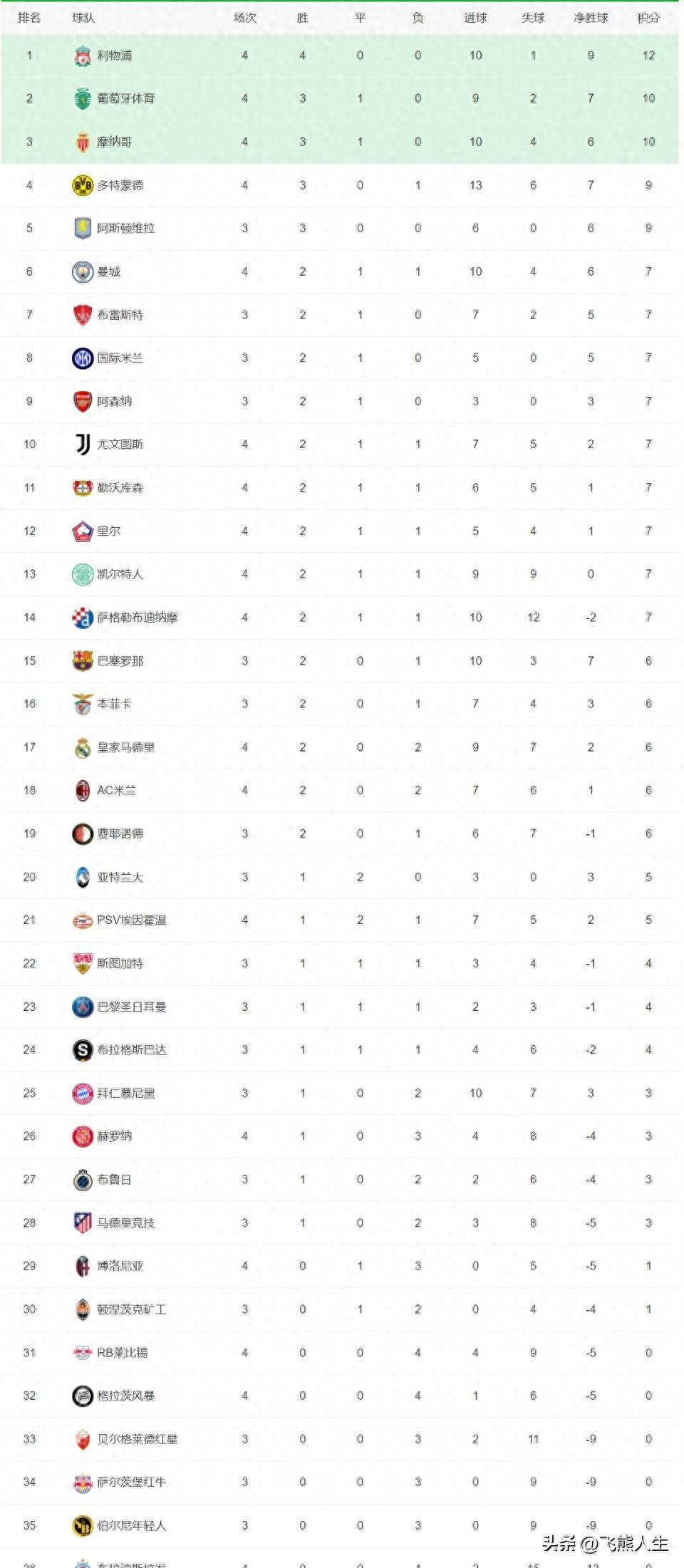
Task: Click the Bayern Munich logo icon
Action: coord(83,1094)
